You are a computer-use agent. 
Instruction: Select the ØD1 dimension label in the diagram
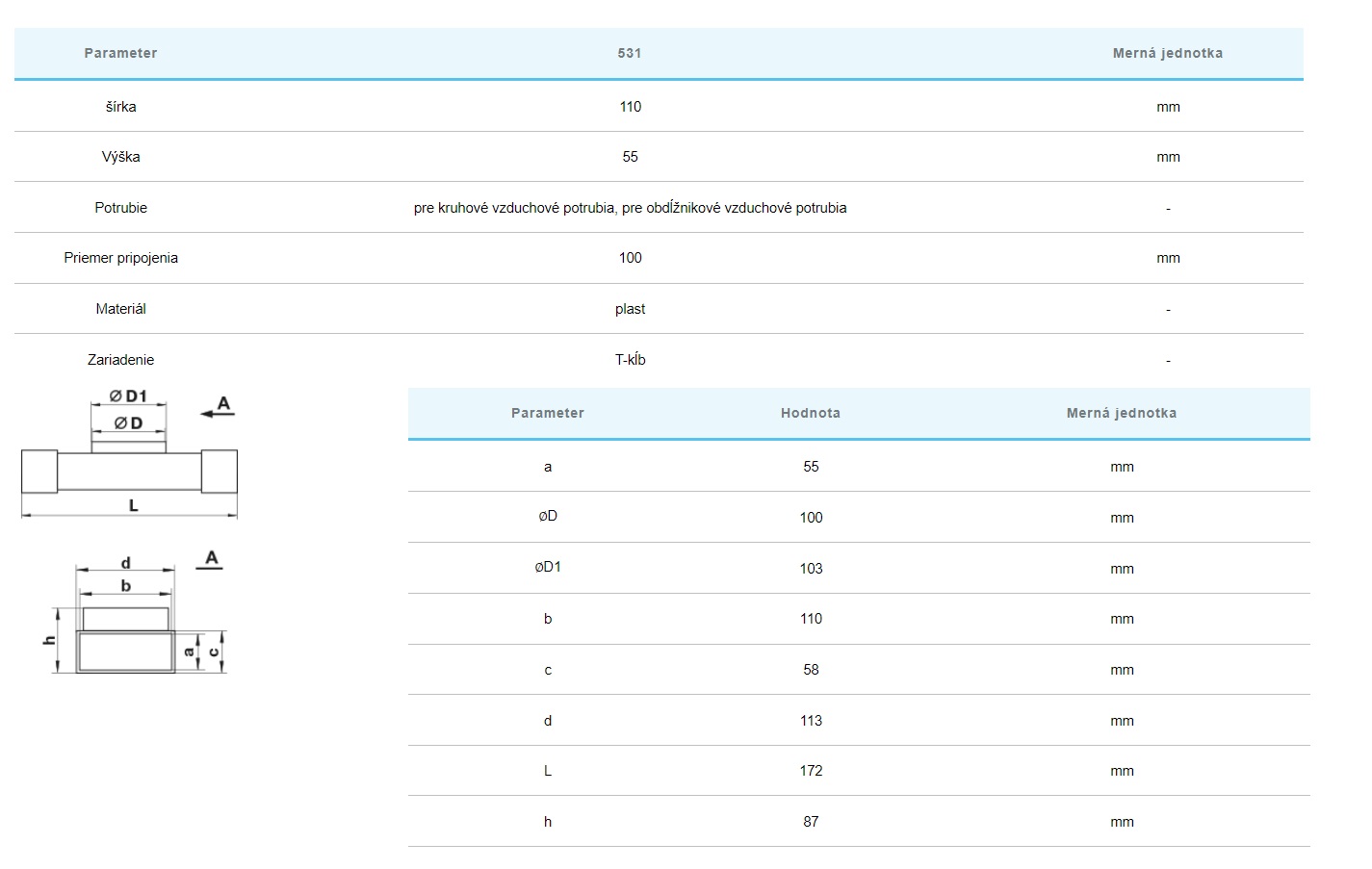(128, 396)
